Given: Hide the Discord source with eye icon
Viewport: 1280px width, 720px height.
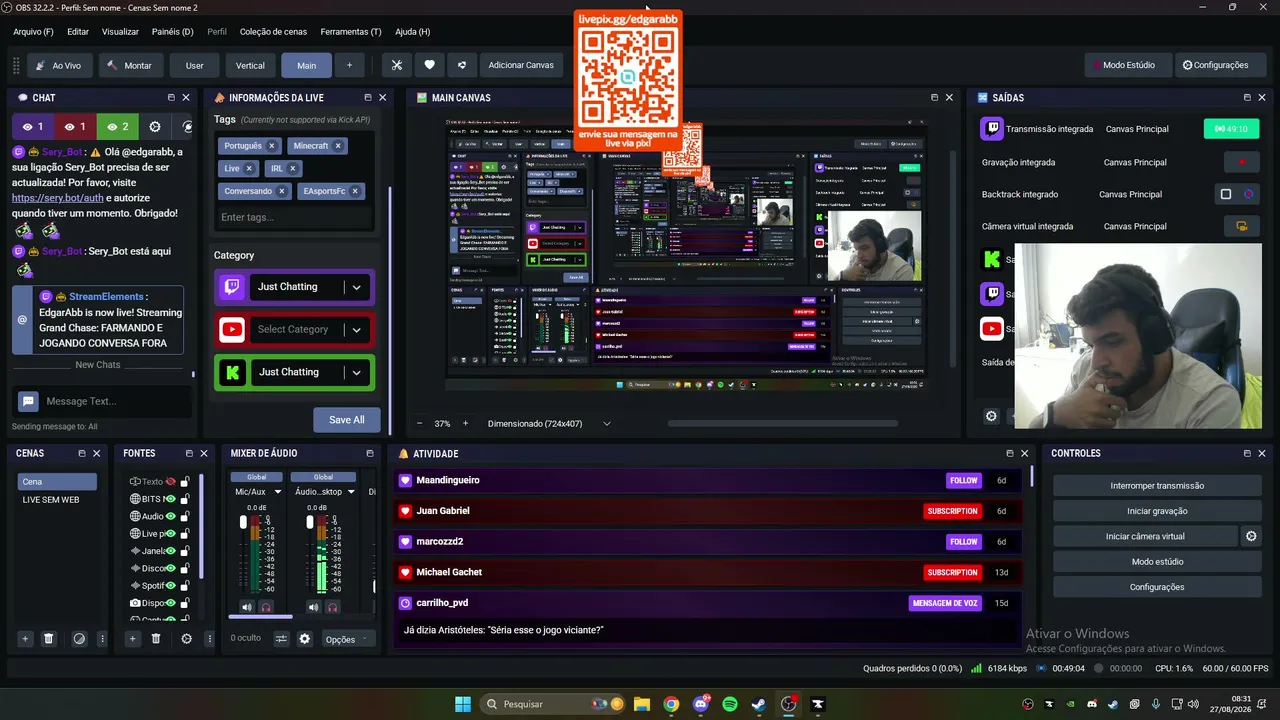Looking at the screenshot, I should 171,568.
